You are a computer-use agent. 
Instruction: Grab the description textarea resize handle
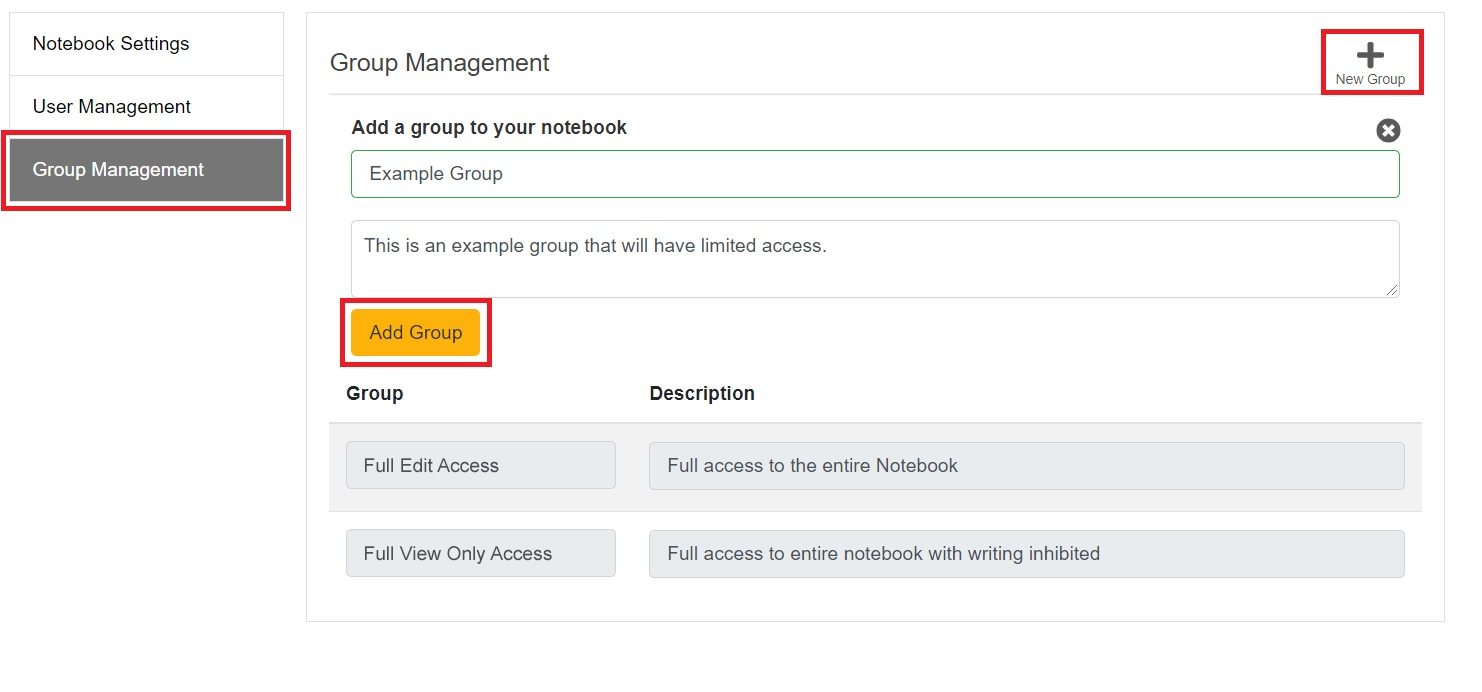pos(1393,291)
